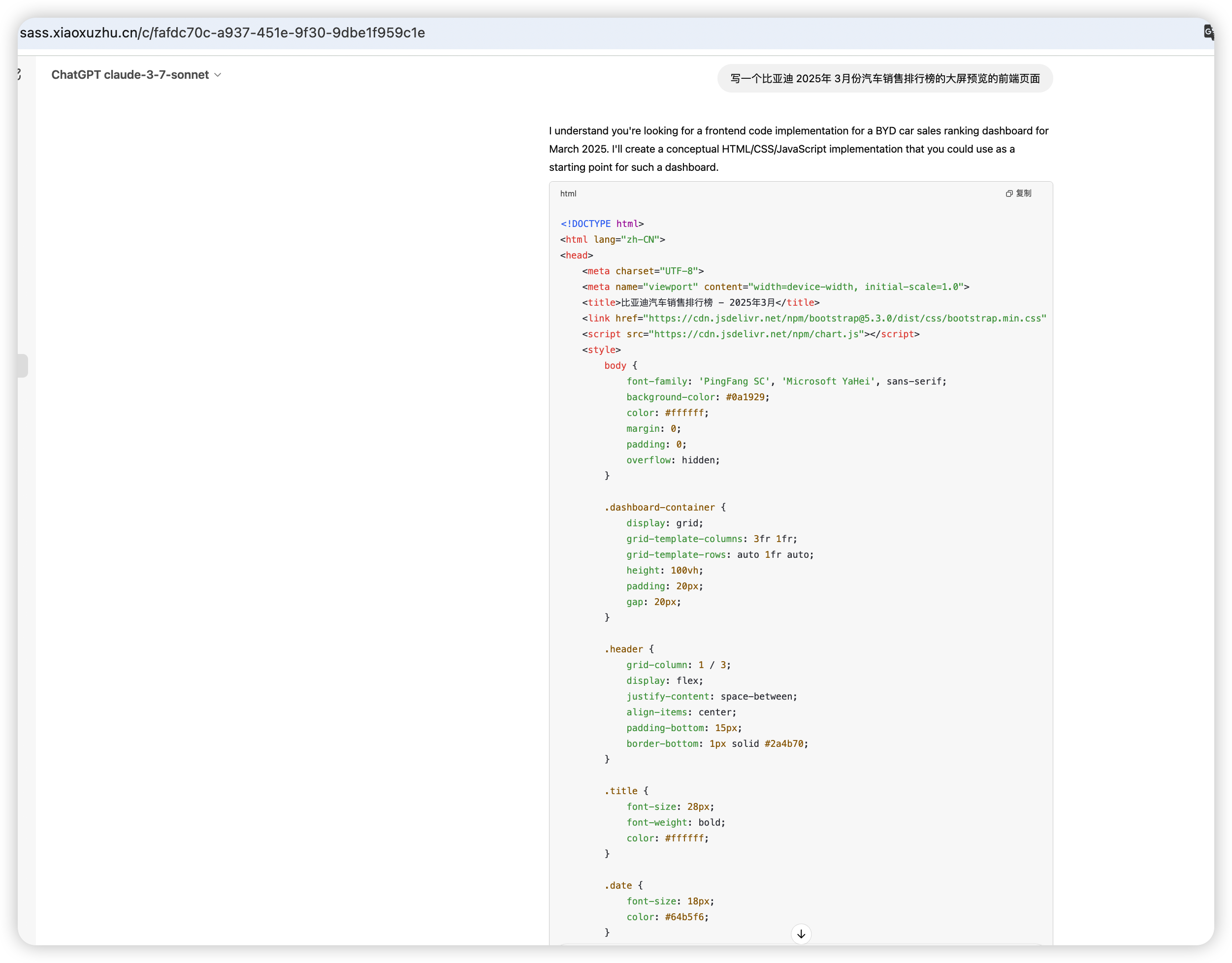Open the ChatGPT claude-3-7-sonnet model menu
The height and width of the screenshot is (963, 1232).
pos(130,75)
